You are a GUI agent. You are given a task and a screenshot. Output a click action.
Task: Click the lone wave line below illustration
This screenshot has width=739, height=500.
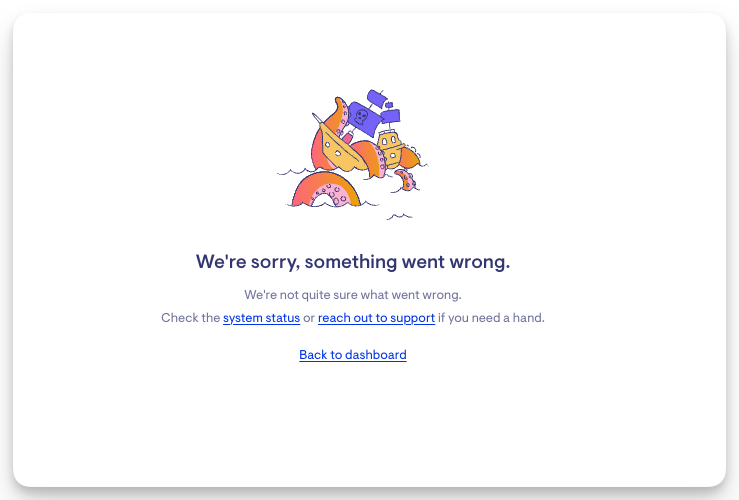pos(400,215)
